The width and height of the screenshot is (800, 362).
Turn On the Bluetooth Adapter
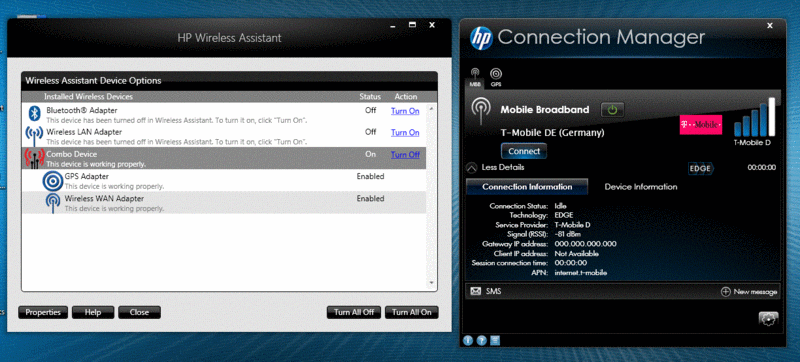pyautogui.click(x=405, y=111)
